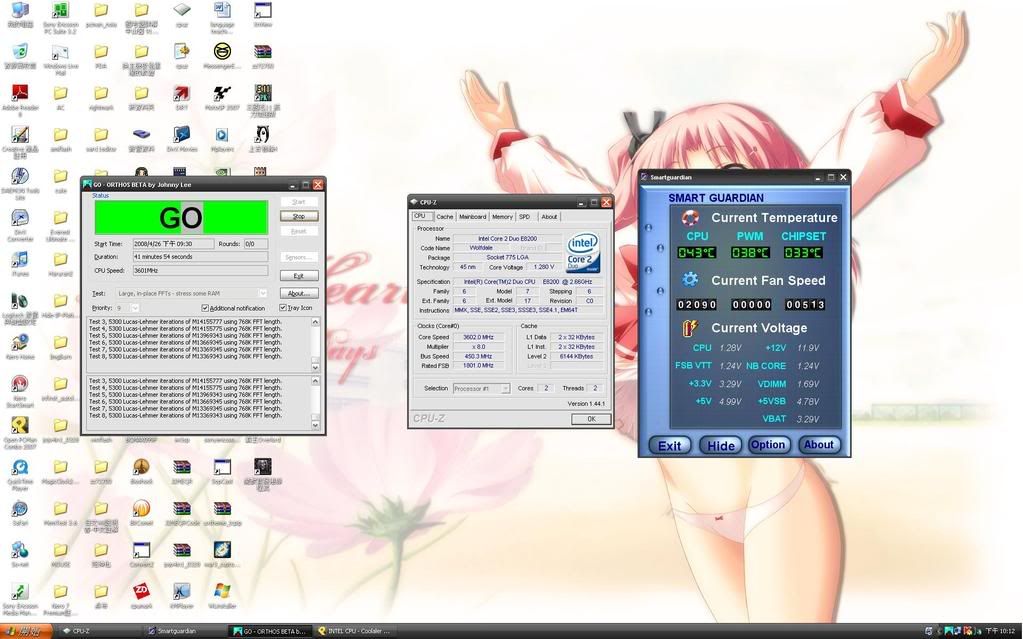Open Smartguardian Option settings
The height and width of the screenshot is (639, 1023).
768,444
